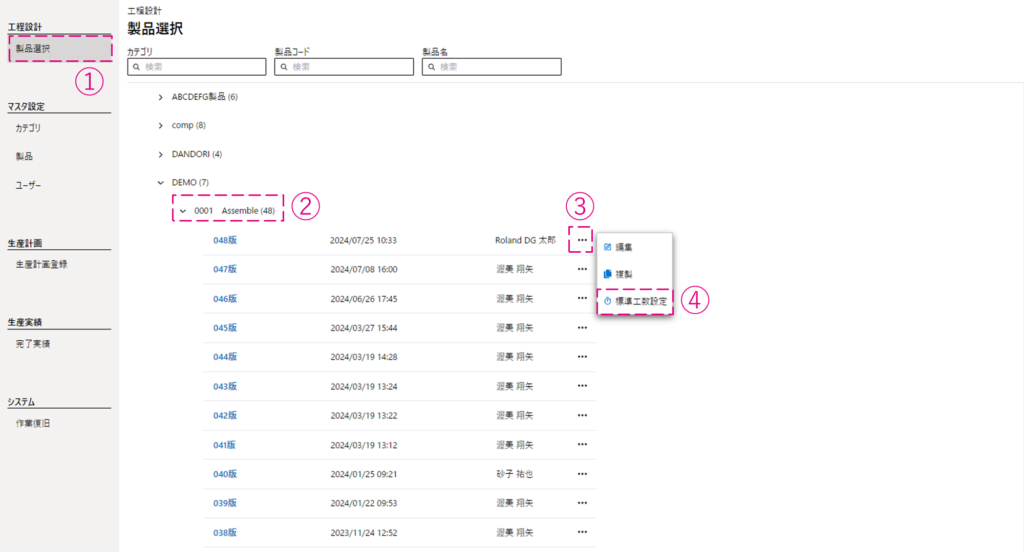Image resolution: width=1024 pixels, height=552 pixels.
Task: Open the ellipsis menu on the 038 row
Action: [581, 531]
